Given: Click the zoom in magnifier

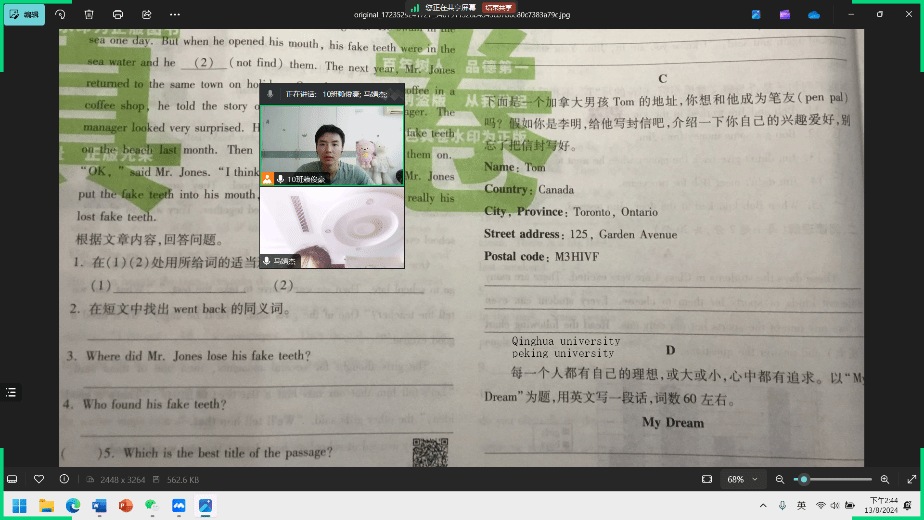Looking at the screenshot, I should (885, 479).
